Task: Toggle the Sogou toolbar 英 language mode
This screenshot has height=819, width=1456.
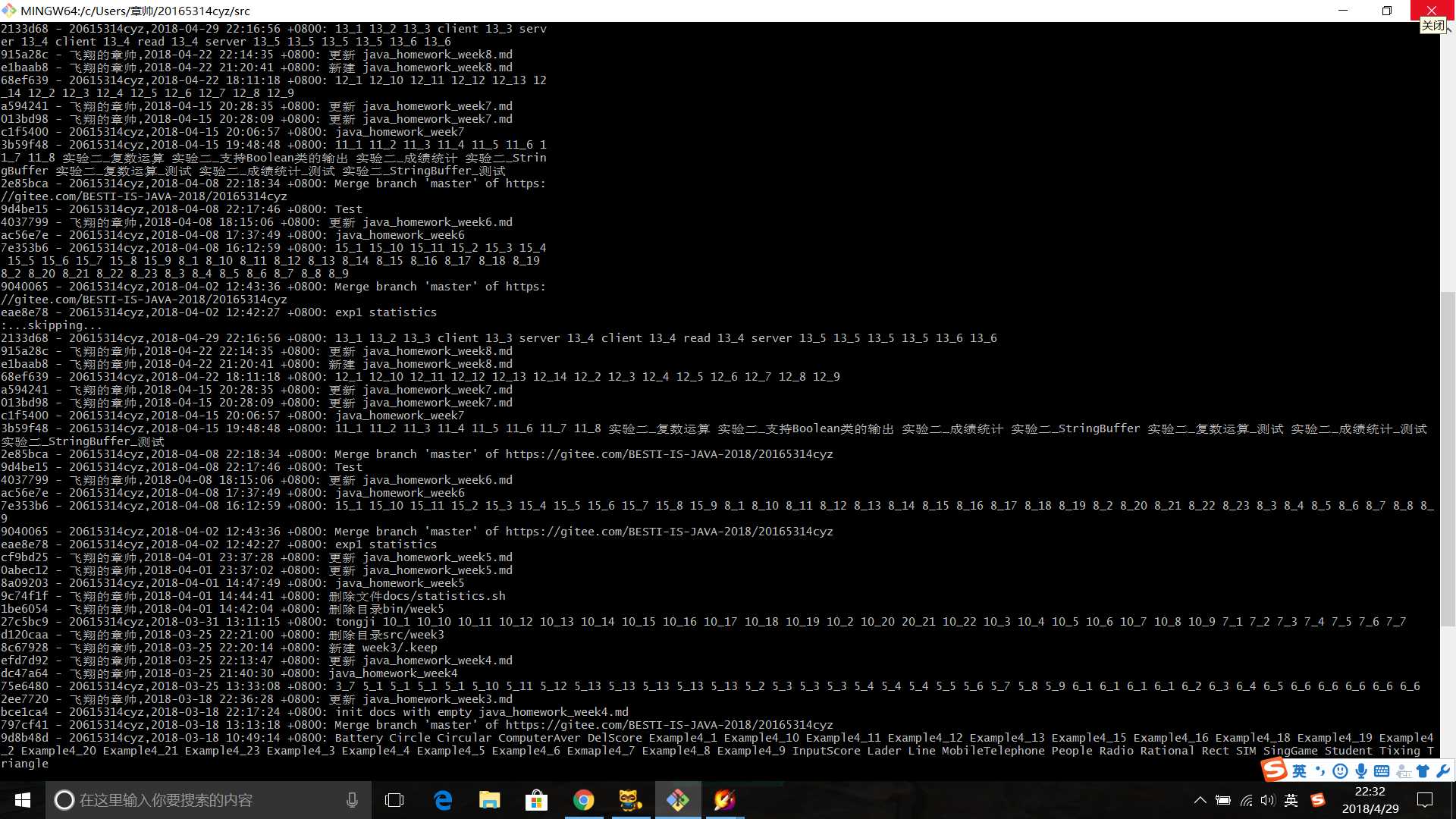Action: pos(1299,771)
